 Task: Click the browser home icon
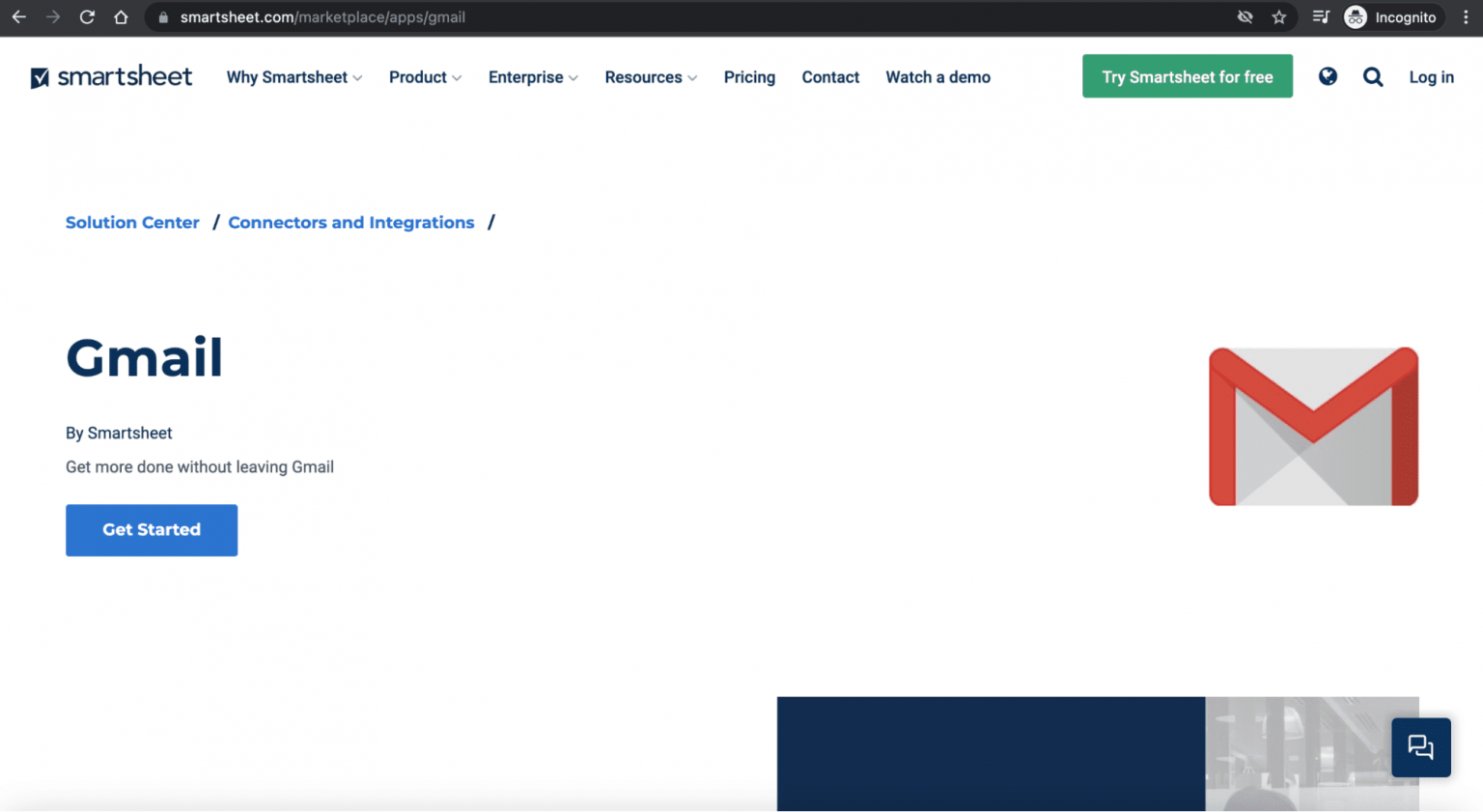[121, 17]
